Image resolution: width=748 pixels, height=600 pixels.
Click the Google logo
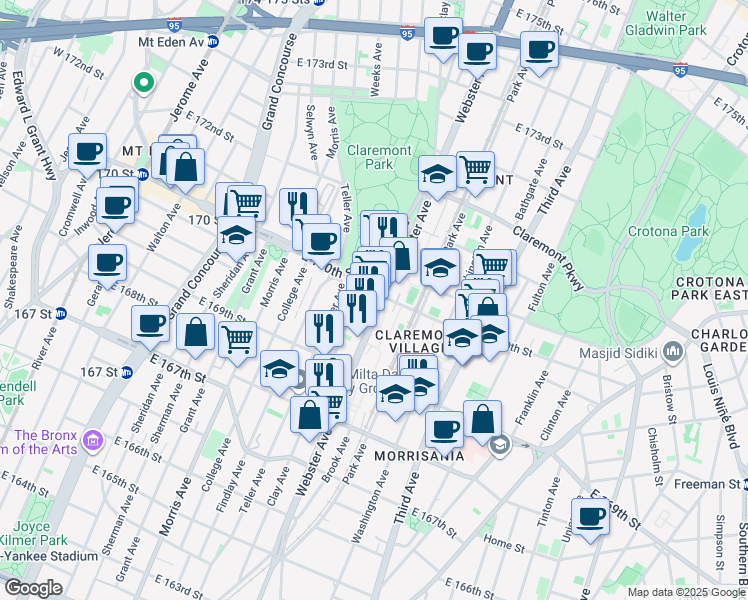33,589
